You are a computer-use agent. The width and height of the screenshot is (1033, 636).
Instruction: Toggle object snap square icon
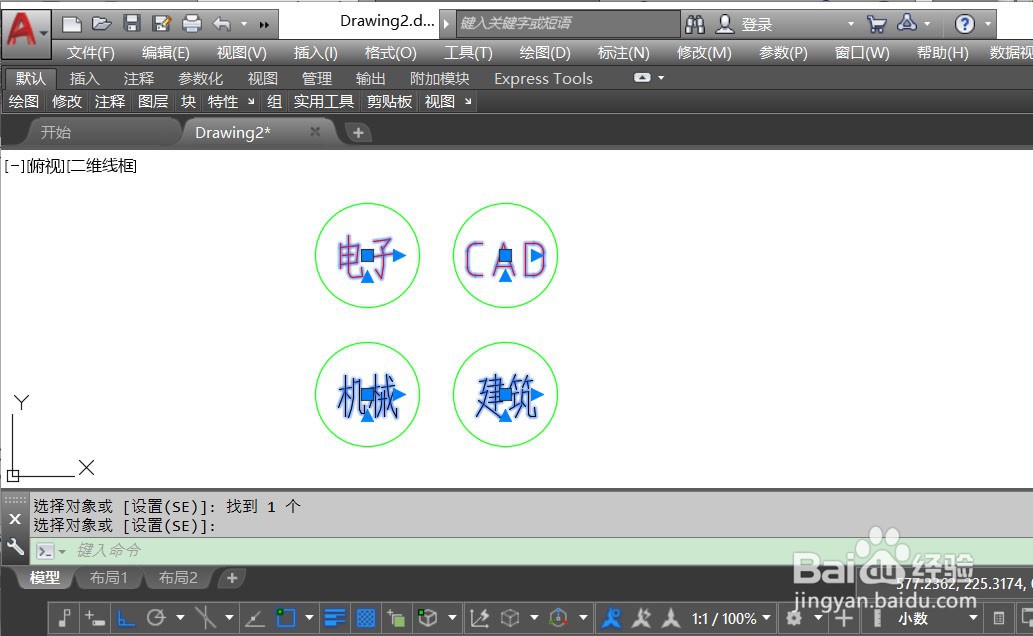click(286, 618)
